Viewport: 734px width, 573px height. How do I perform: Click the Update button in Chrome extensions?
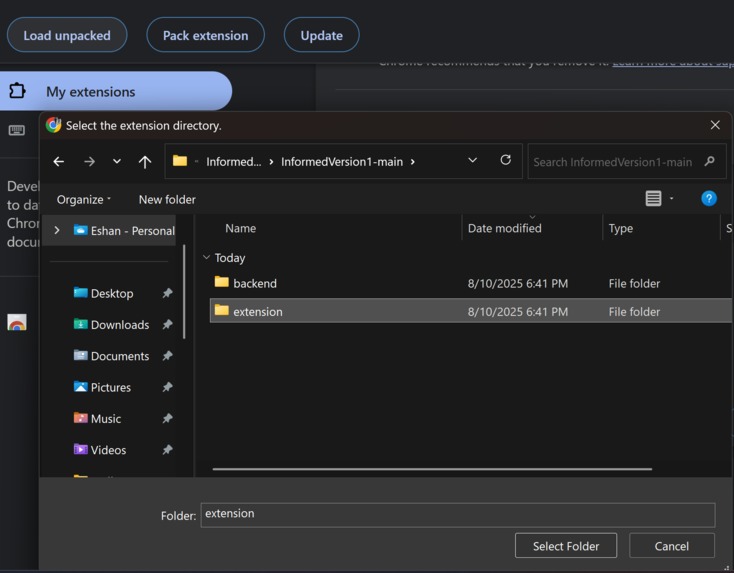(x=322, y=35)
